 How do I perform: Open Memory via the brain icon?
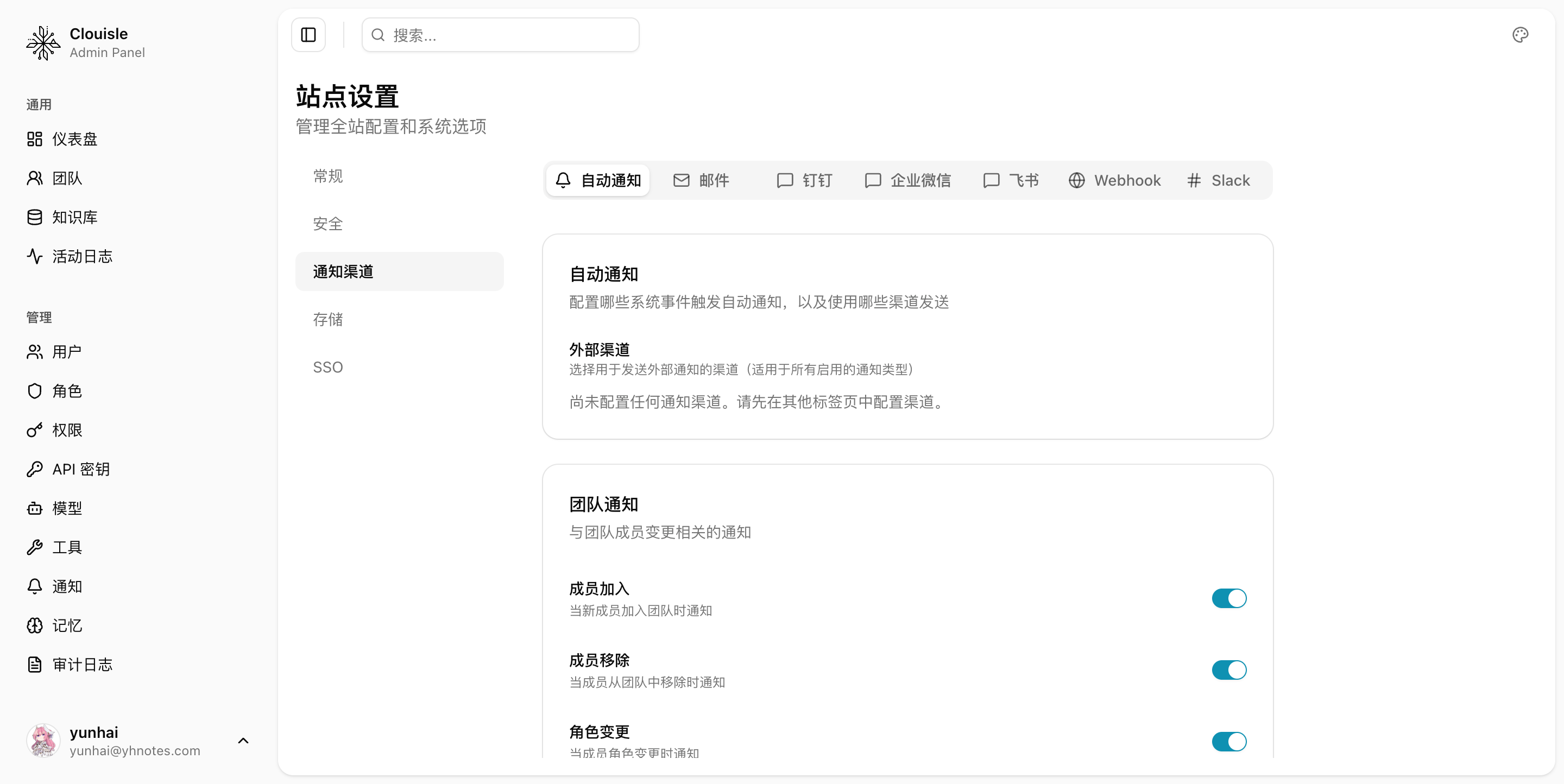coord(35,625)
